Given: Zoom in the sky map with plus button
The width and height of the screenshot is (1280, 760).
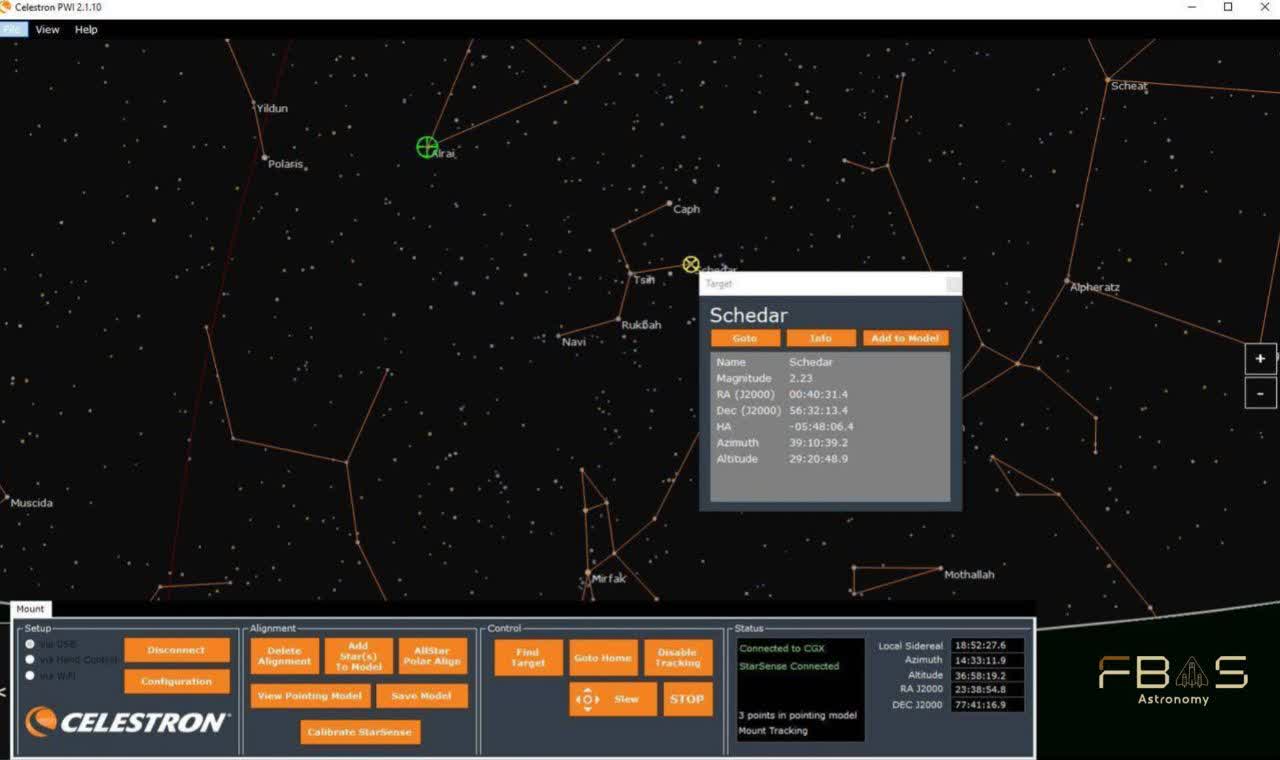Looking at the screenshot, I should point(1260,358).
